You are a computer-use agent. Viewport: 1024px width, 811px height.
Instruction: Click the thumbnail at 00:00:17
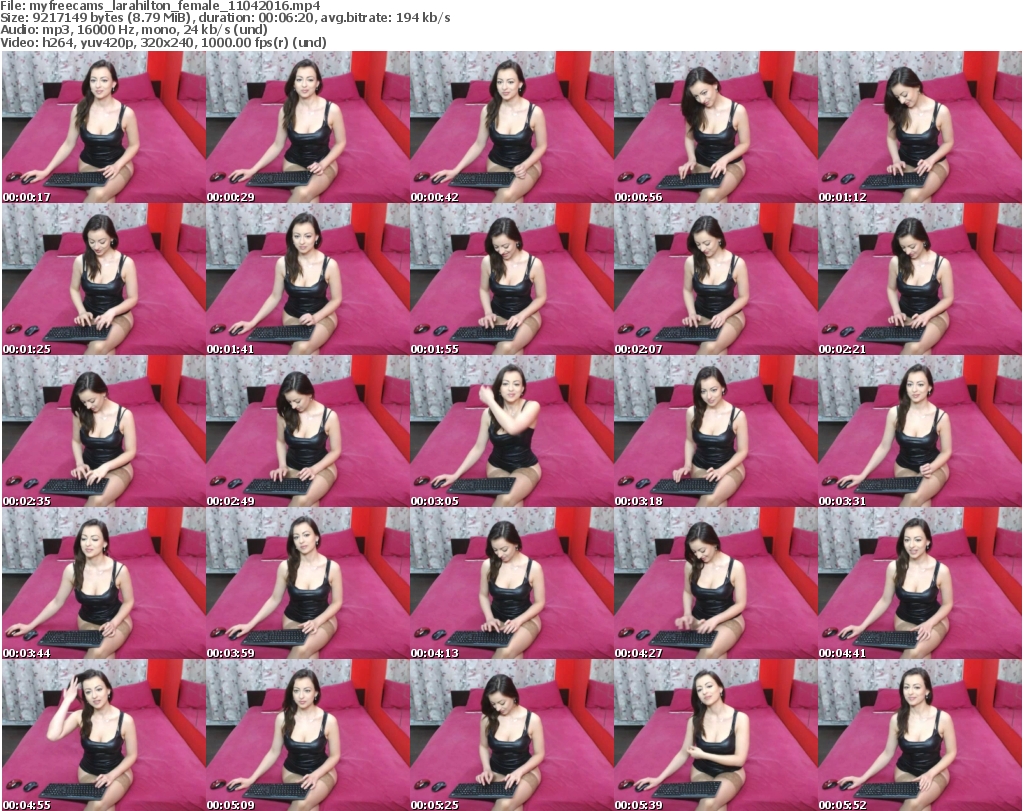pyautogui.click(x=104, y=127)
